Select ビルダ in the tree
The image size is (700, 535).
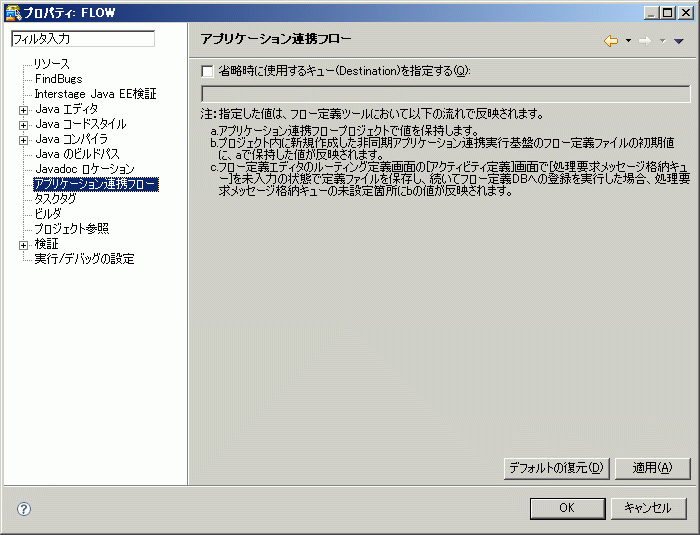[x=48, y=214]
